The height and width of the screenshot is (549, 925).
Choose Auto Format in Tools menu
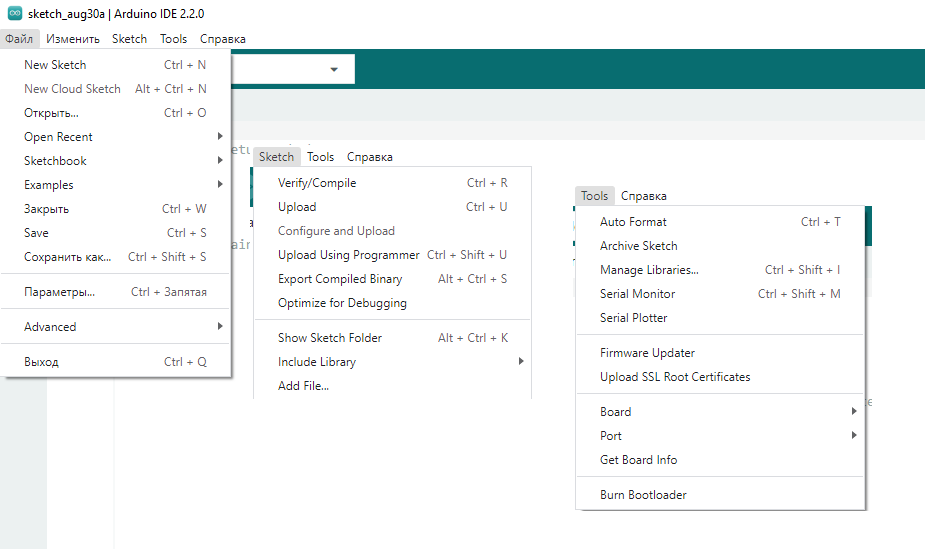click(x=720, y=222)
